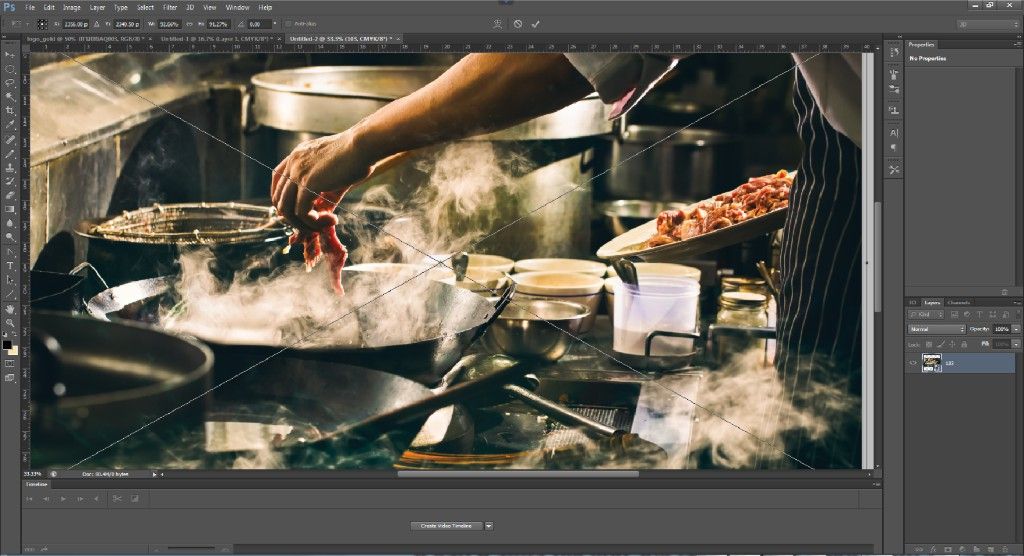The width and height of the screenshot is (1024, 556).
Task: Open the Opacity dropdown arrow
Action: pyautogui.click(x=1016, y=329)
